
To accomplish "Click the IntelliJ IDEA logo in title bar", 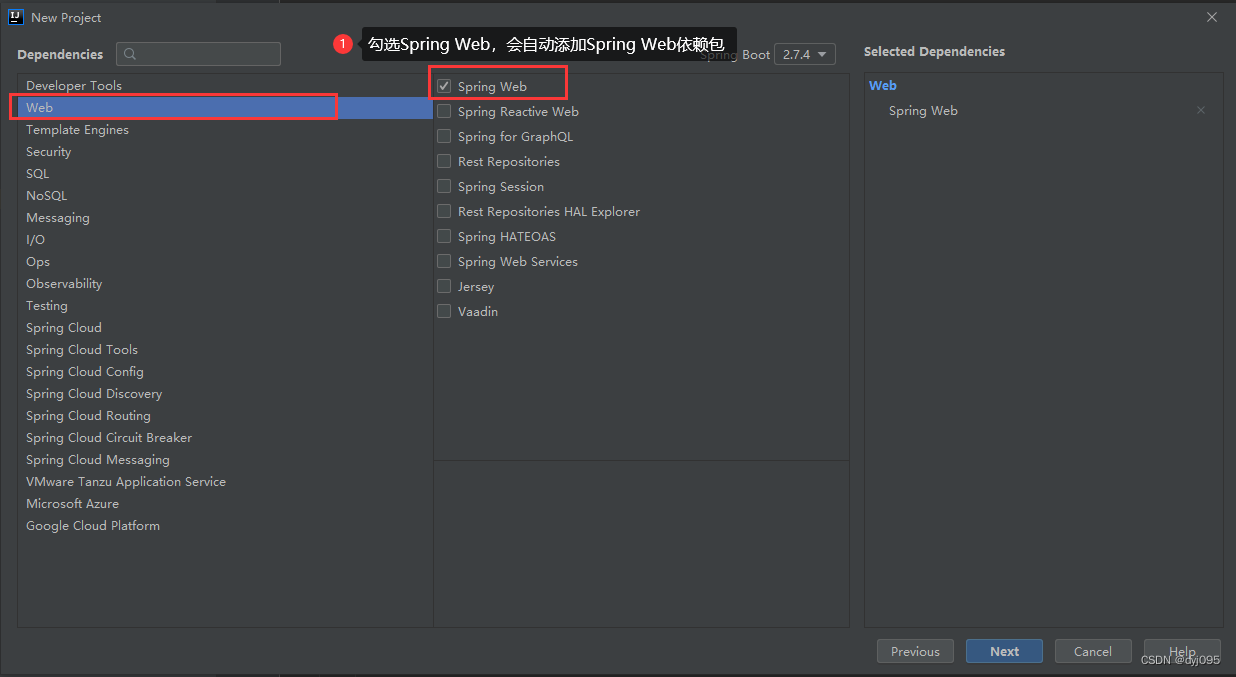I will [15, 17].
